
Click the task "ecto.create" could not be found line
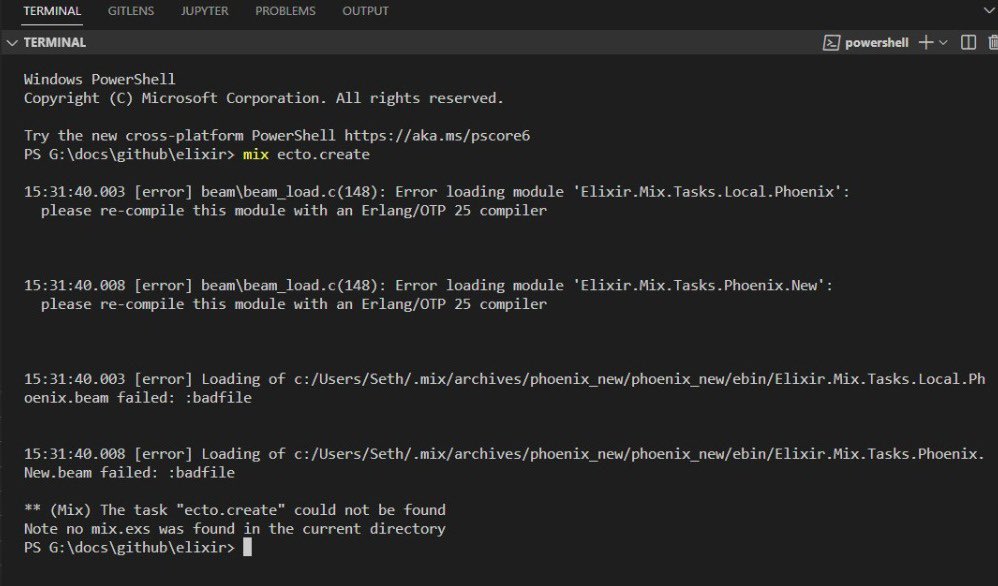tap(235, 510)
